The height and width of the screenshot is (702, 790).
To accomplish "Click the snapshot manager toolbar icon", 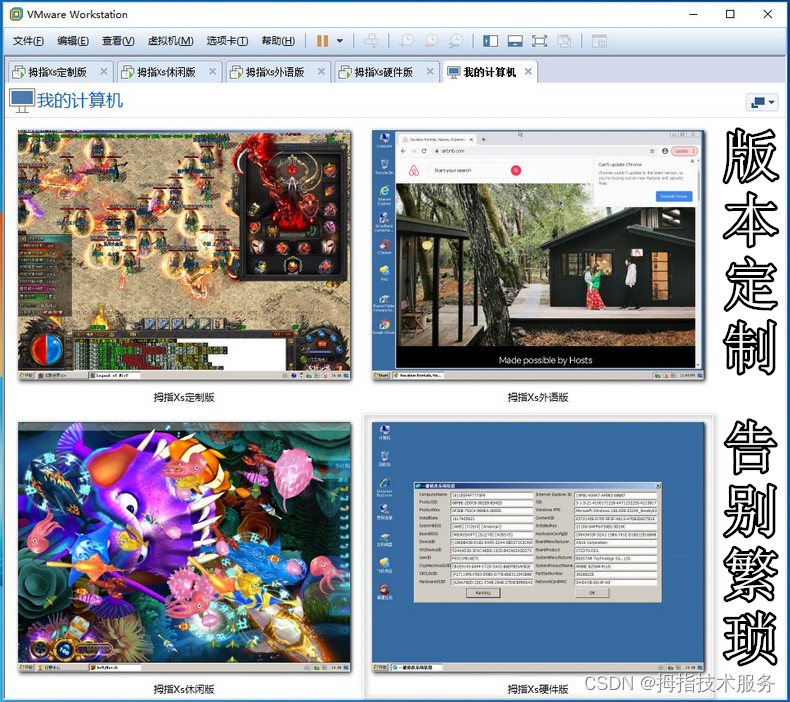I will [x=455, y=41].
